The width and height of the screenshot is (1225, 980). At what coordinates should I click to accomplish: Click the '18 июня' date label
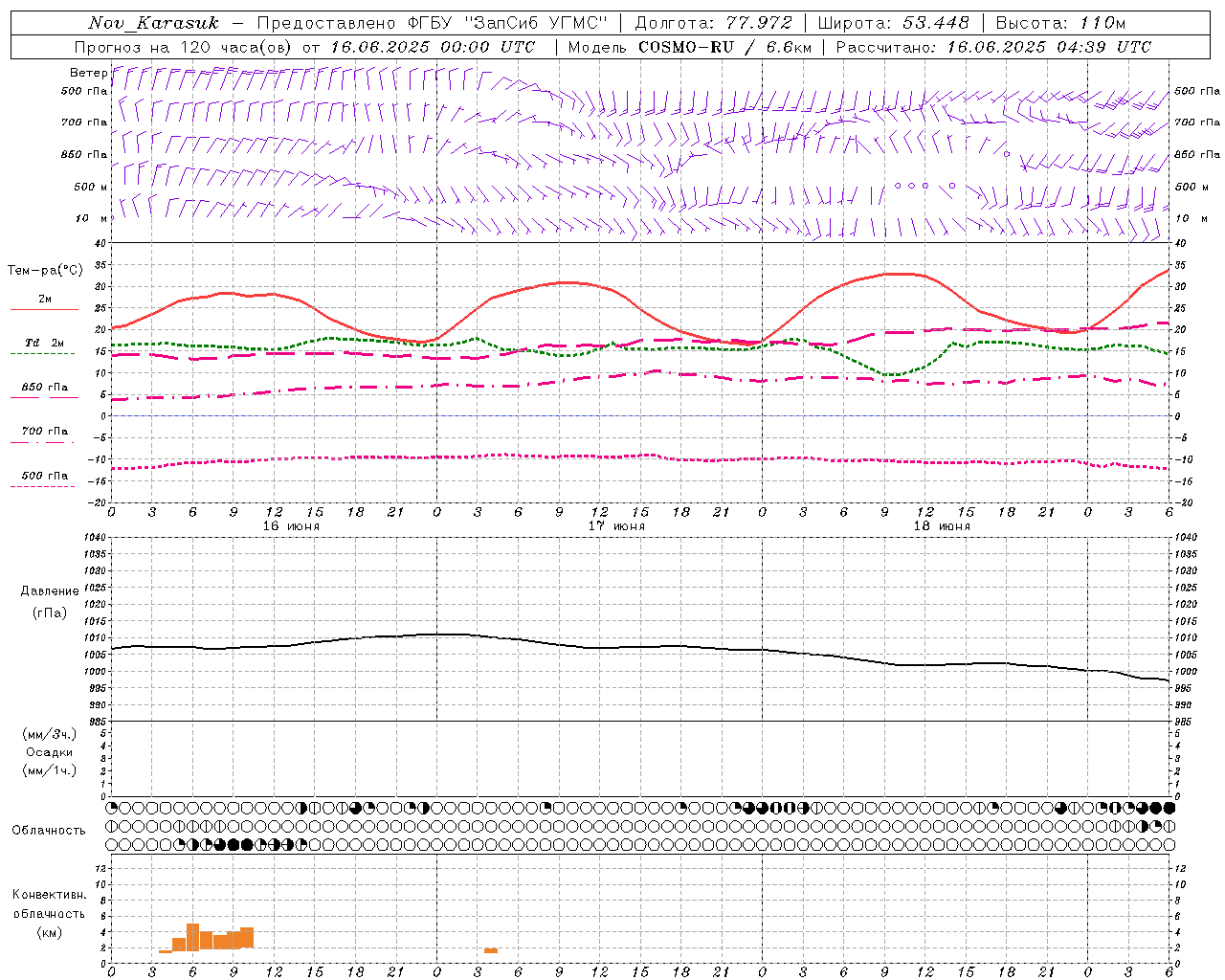(942, 526)
